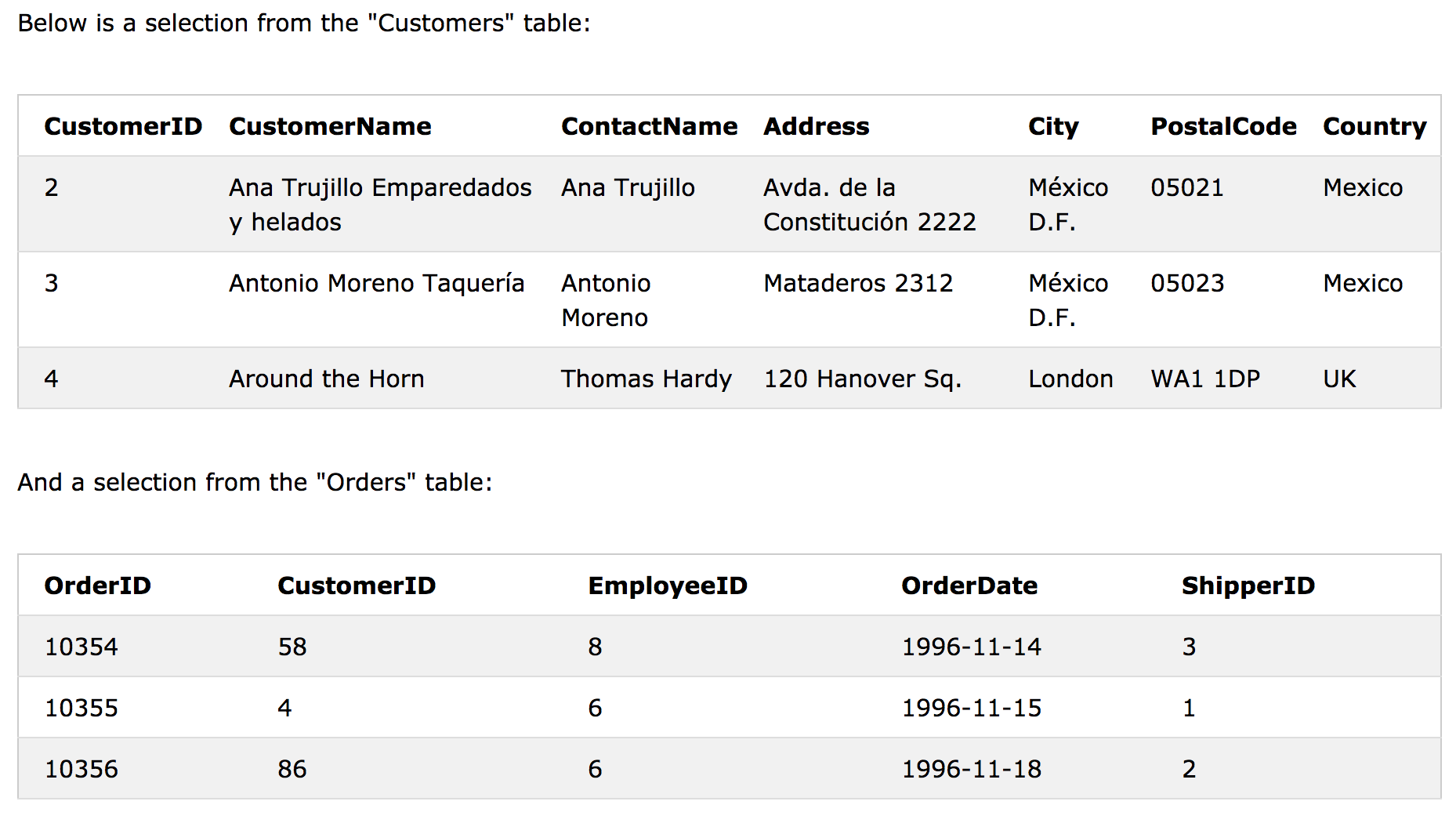Click the 'And a selection' Orders caption
Screen dimensions: 1456x823
pyautogui.click(x=255, y=482)
